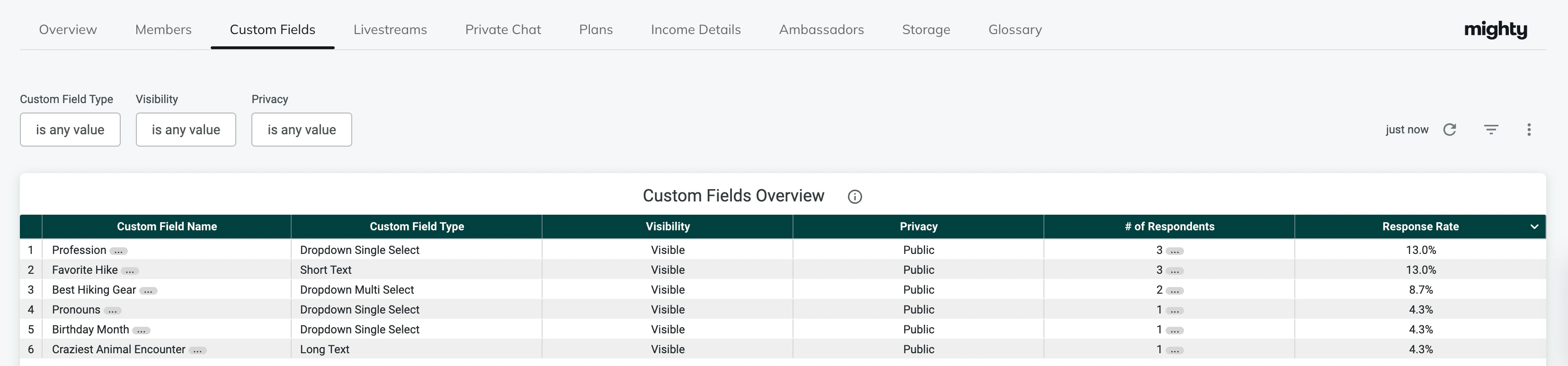
Task: Click the Best Hiking Gear field name
Action: 94,290
